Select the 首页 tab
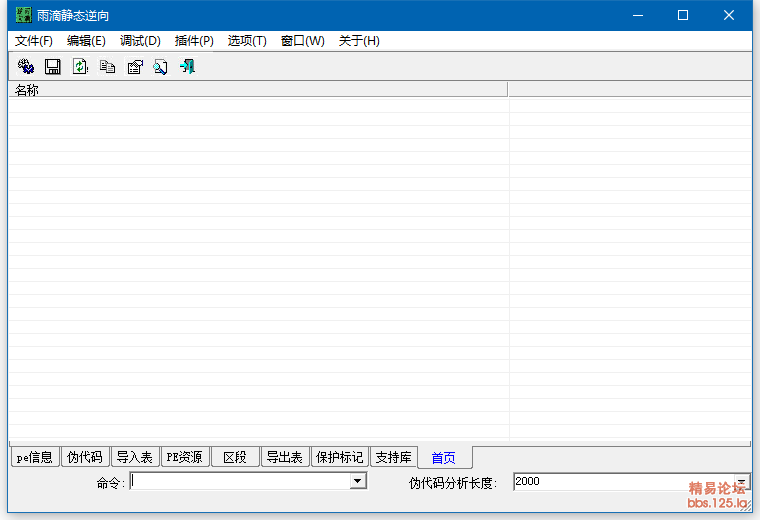Screen dimensions: 760x520 [x=444, y=457]
